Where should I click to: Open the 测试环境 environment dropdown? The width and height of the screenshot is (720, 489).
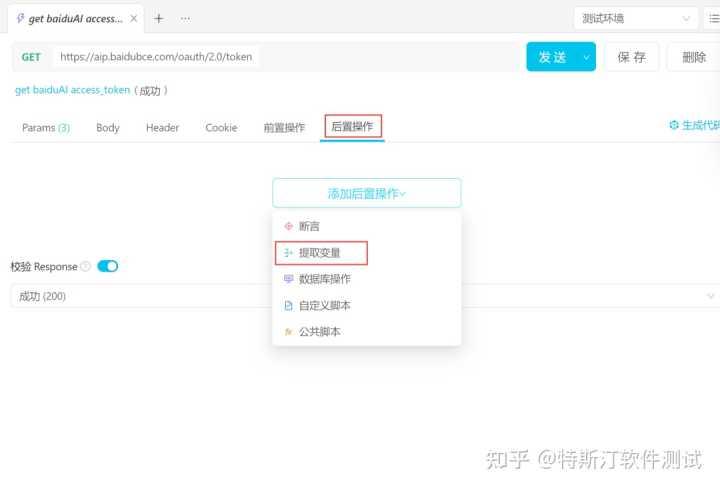click(x=636, y=18)
